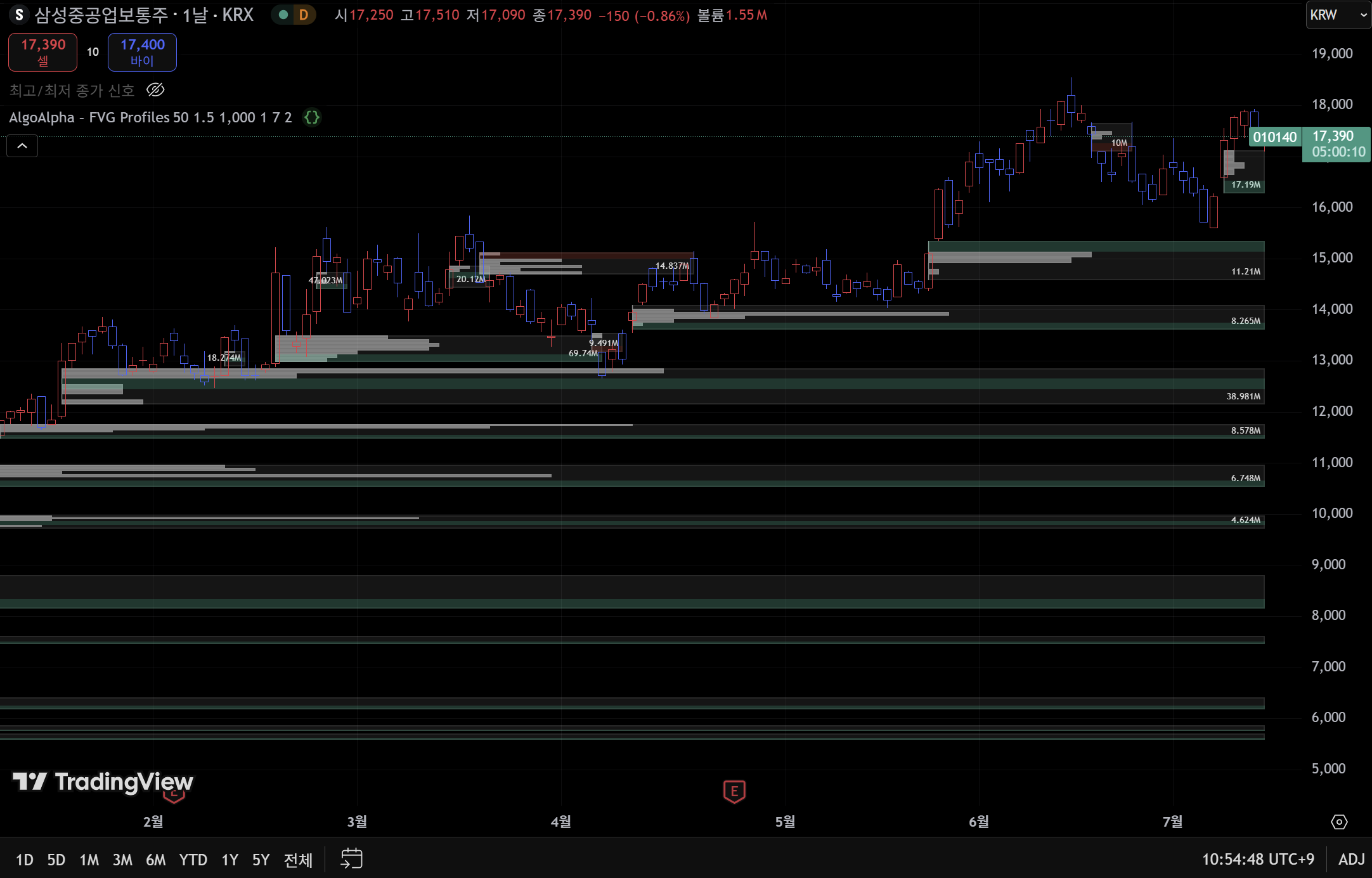1372x878 pixels.
Task: Click the 17,390 sell button
Action: pos(42,52)
